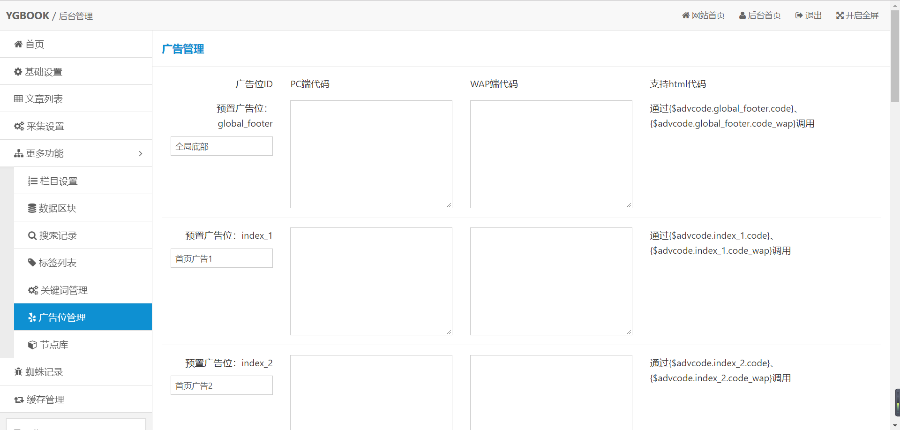Focus the 首页广告2 name input field
This screenshot has width=900, height=430.
click(x=222, y=385)
